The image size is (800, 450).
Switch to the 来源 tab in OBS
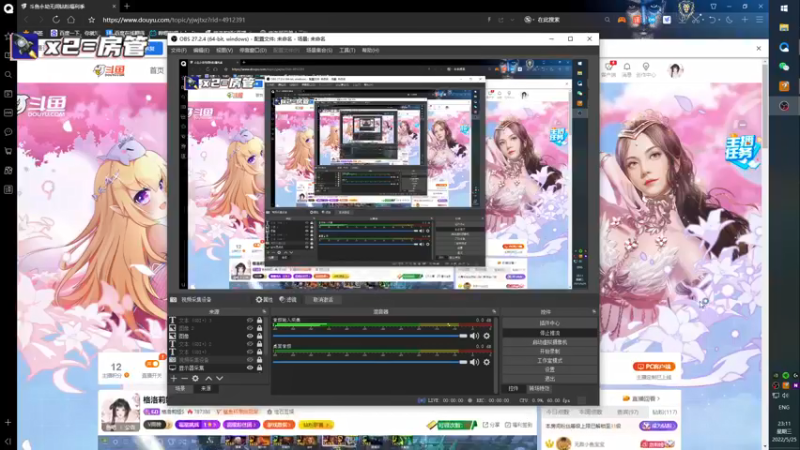coord(206,389)
